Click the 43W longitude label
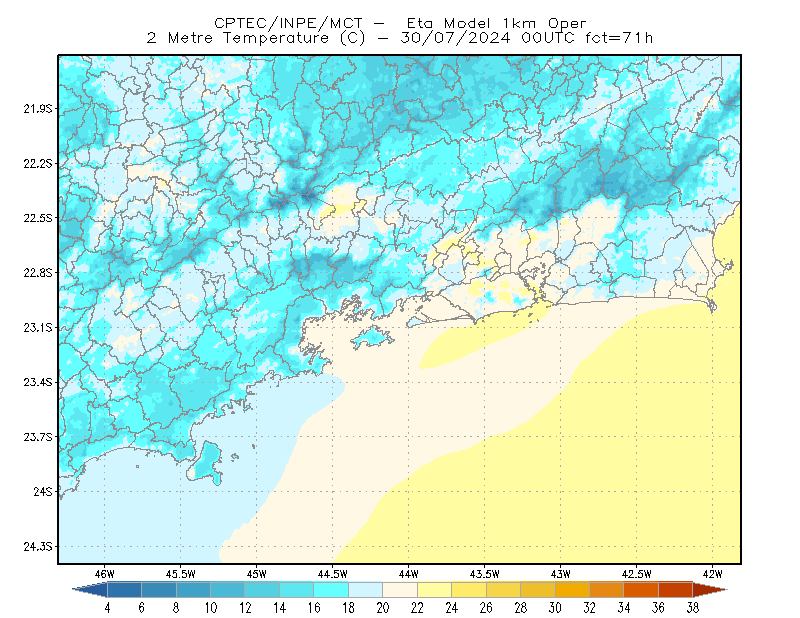Screen dimensions: 800x618 pos(561,574)
